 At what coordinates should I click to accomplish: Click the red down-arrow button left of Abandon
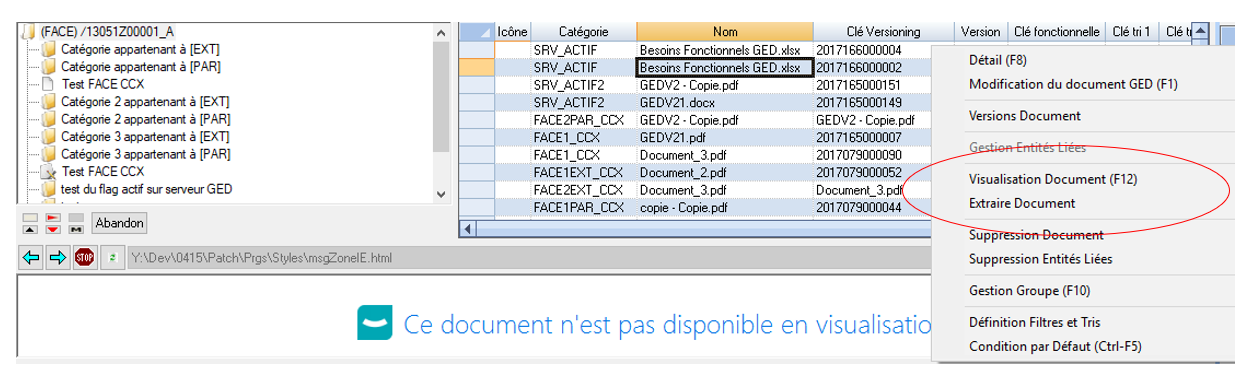pos(53,229)
